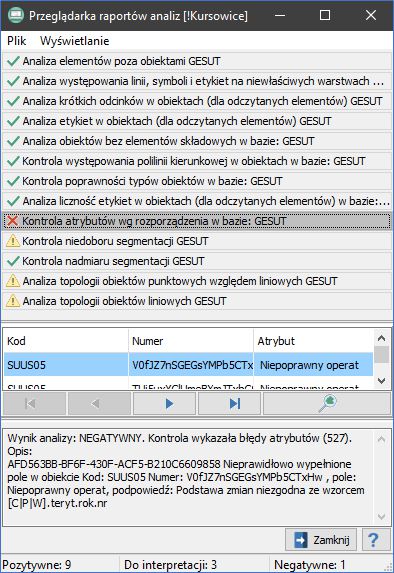Select Analiza topologii obiektów liniowych GESUT row
Image resolution: width=394 pixels, height=573 pixels.
pyautogui.click(x=197, y=301)
